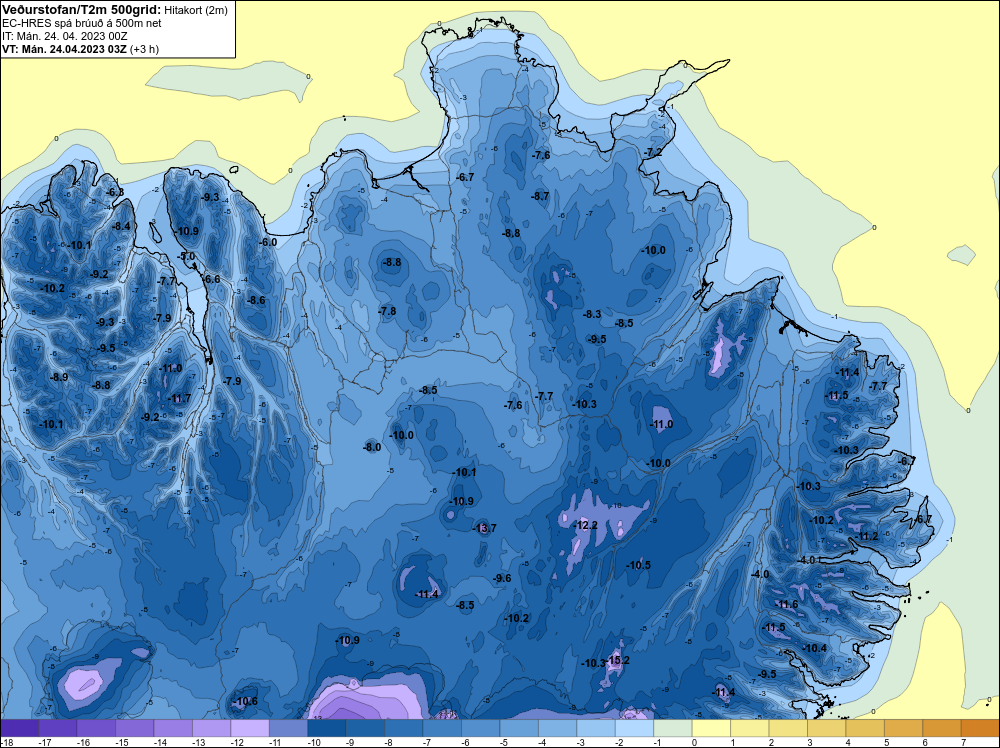Click the -6.0 temperature reading
The image size is (1000, 748).
coord(268,242)
